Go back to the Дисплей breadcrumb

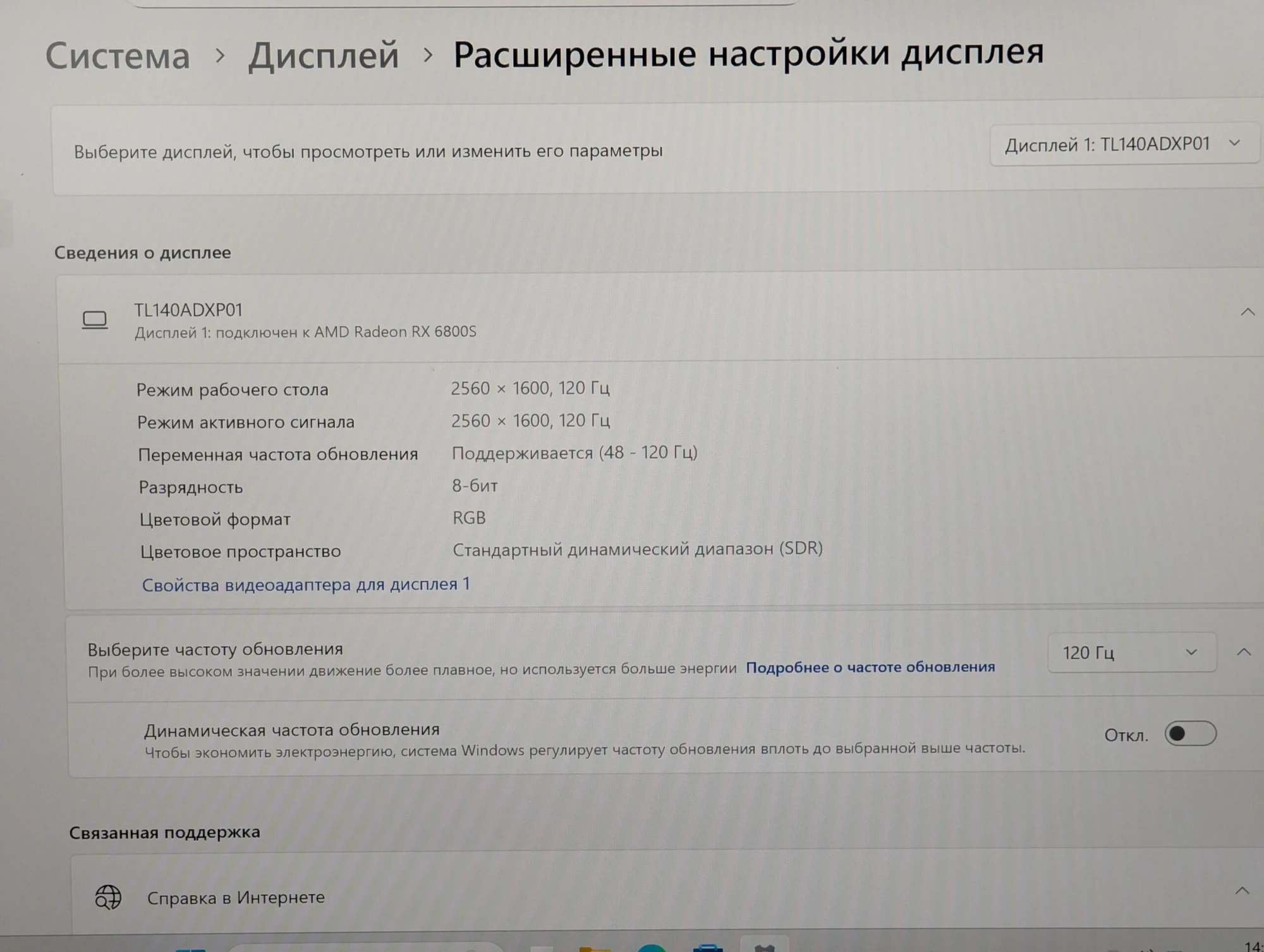click(324, 55)
